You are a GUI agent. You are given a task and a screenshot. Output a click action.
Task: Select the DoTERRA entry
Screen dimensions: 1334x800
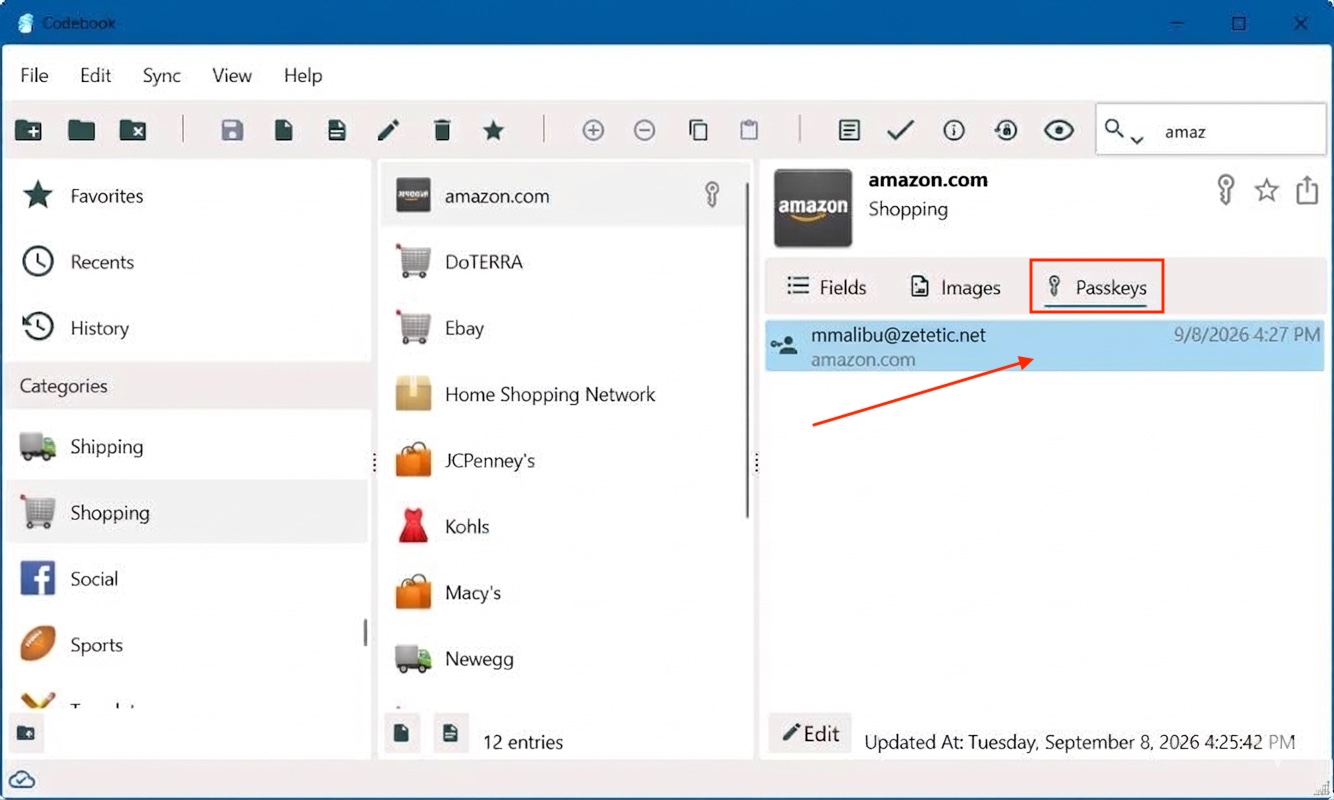coord(563,262)
